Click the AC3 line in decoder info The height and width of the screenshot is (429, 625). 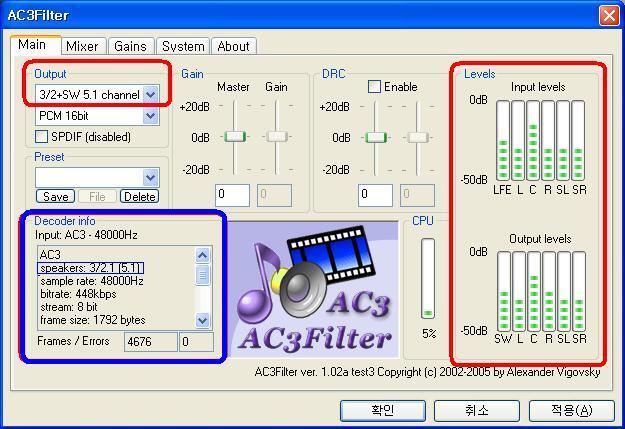[50, 254]
